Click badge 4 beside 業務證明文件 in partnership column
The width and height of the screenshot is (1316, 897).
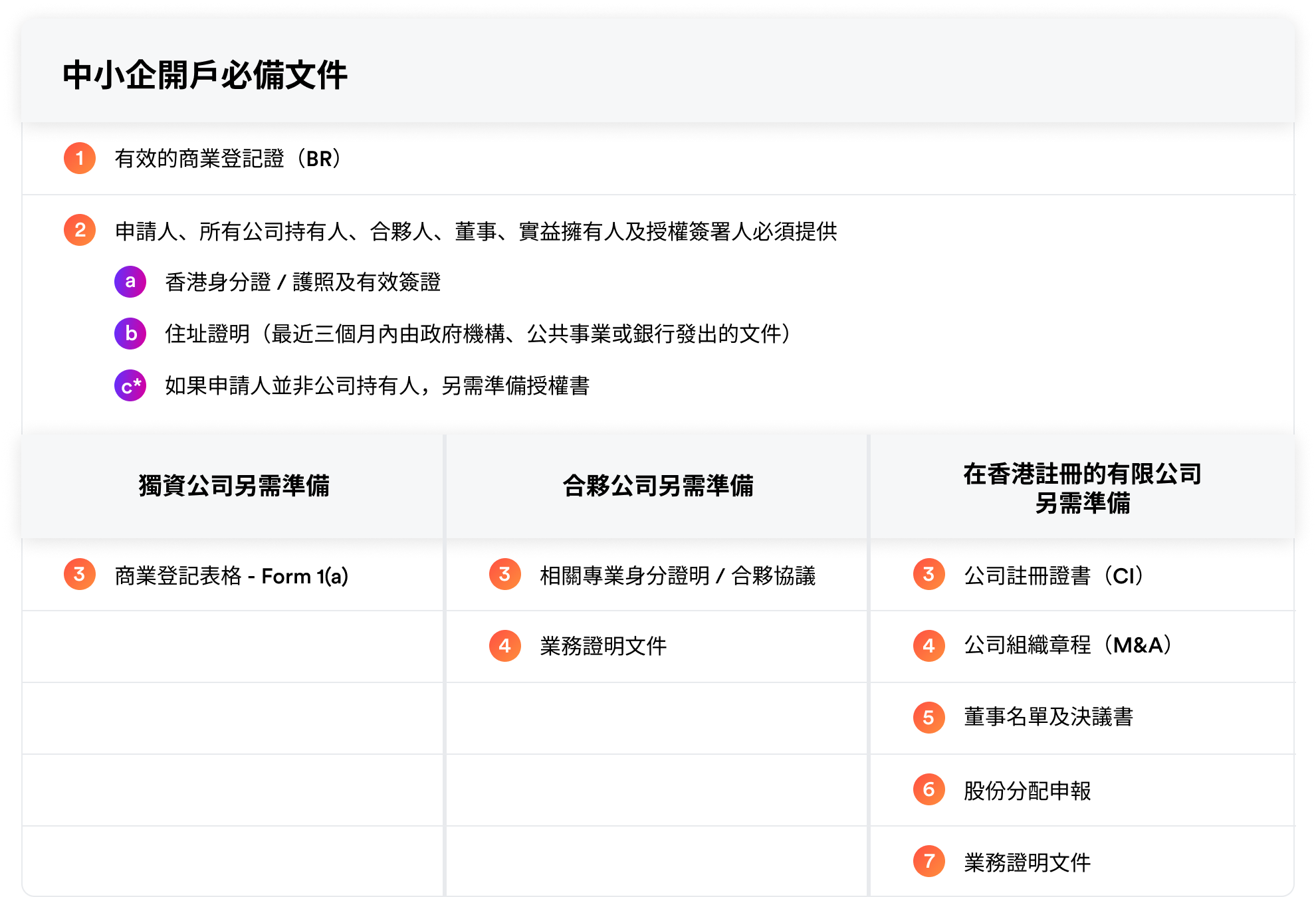pos(504,647)
